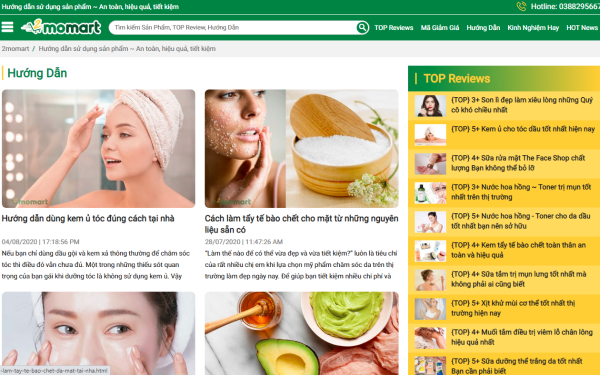This screenshot has width=600, height=375.
Task: Click thumbnail beside Xịt khử mùi review
Action: tap(430, 309)
